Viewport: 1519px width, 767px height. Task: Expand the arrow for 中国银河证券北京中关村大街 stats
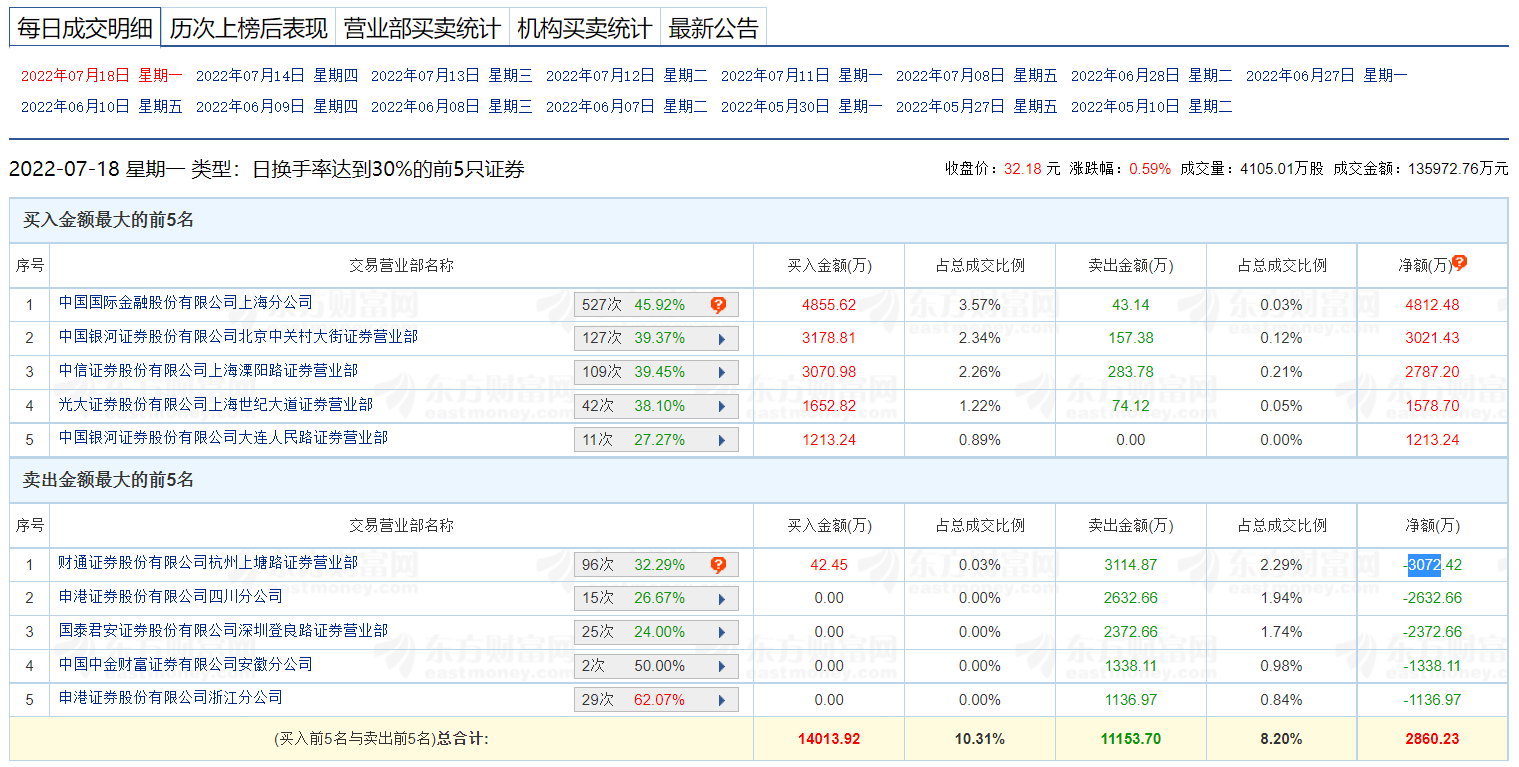722,339
